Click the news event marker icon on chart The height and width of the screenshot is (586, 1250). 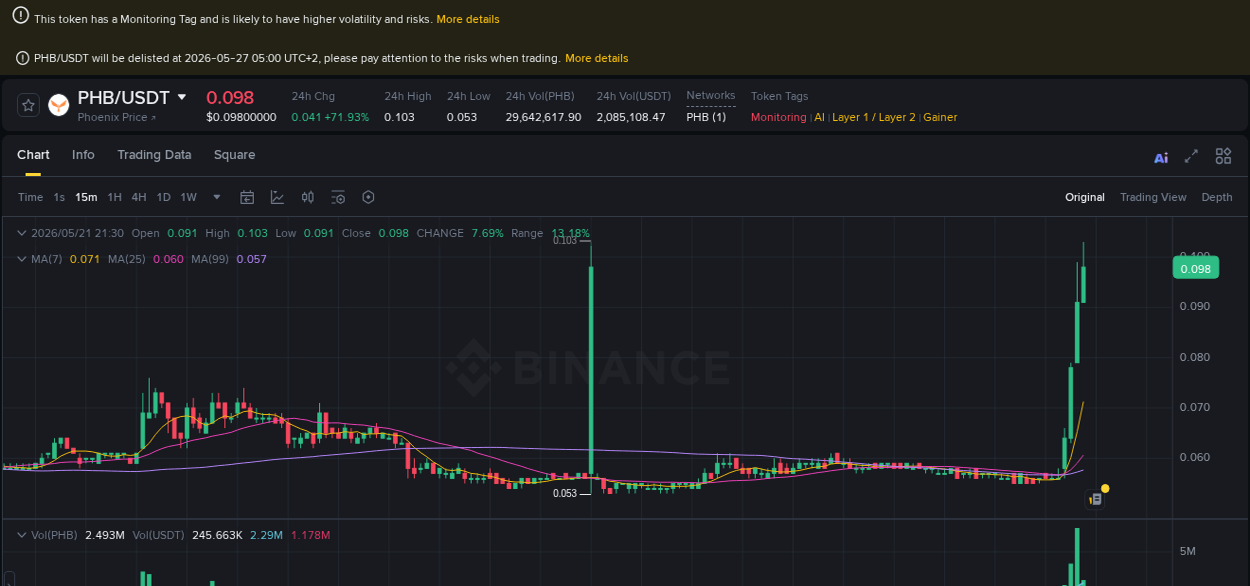1095,498
